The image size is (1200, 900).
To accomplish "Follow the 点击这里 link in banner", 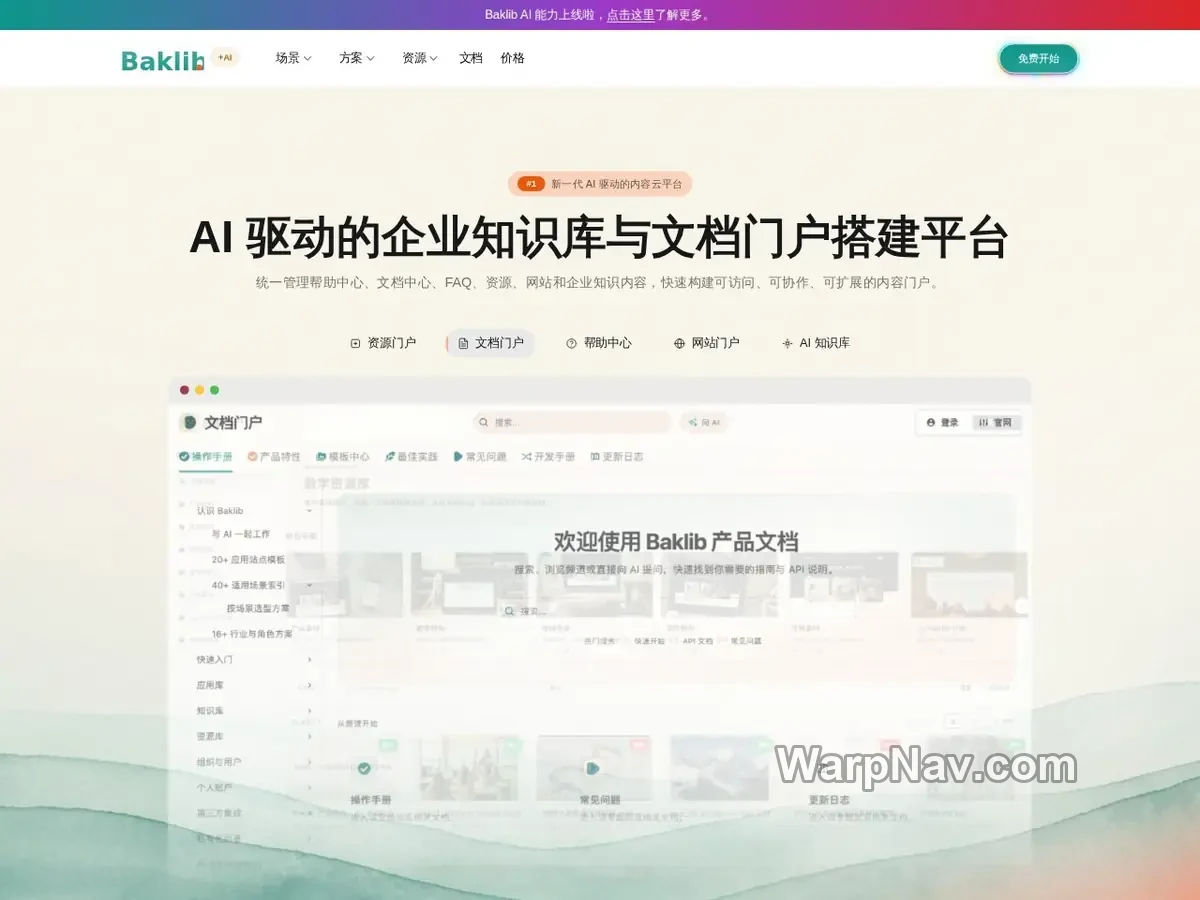I will pyautogui.click(x=631, y=15).
